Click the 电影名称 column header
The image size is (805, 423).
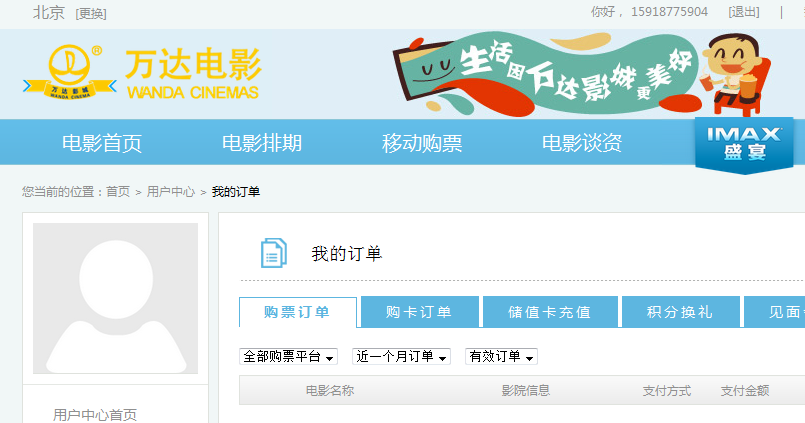pyautogui.click(x=330, y=391)
